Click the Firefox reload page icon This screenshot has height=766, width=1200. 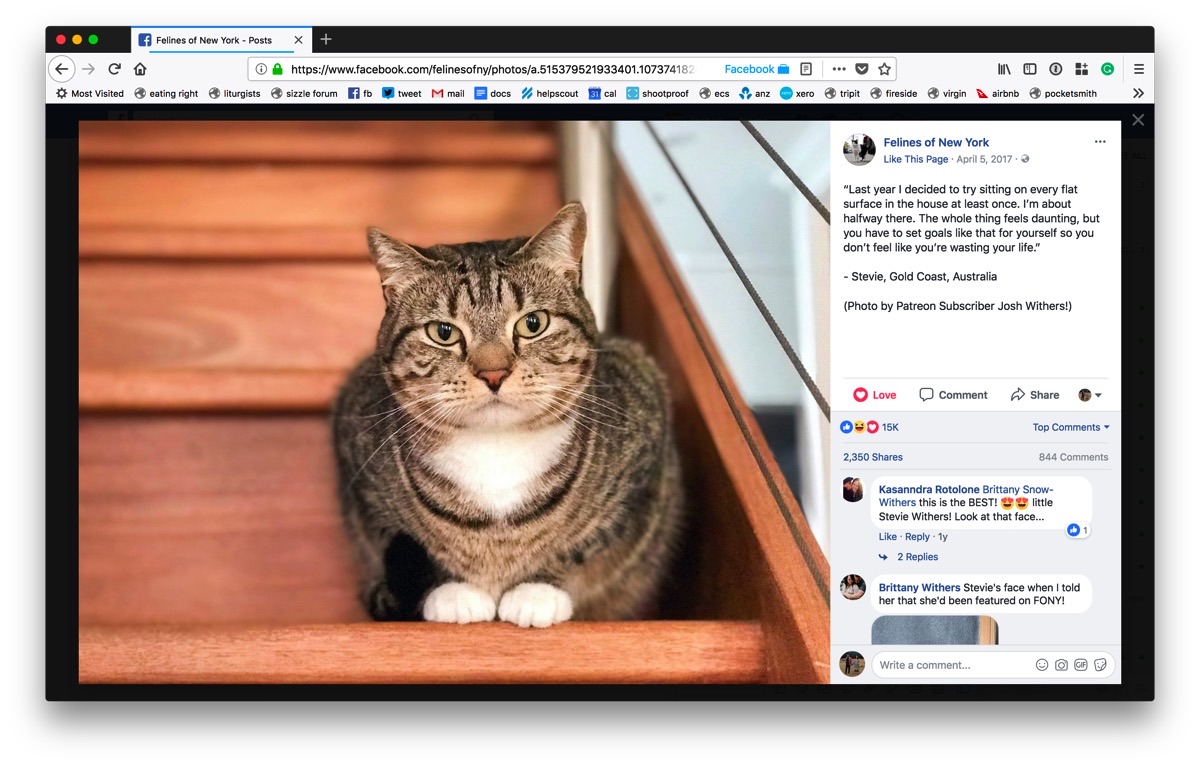click(x=114, y=69)
